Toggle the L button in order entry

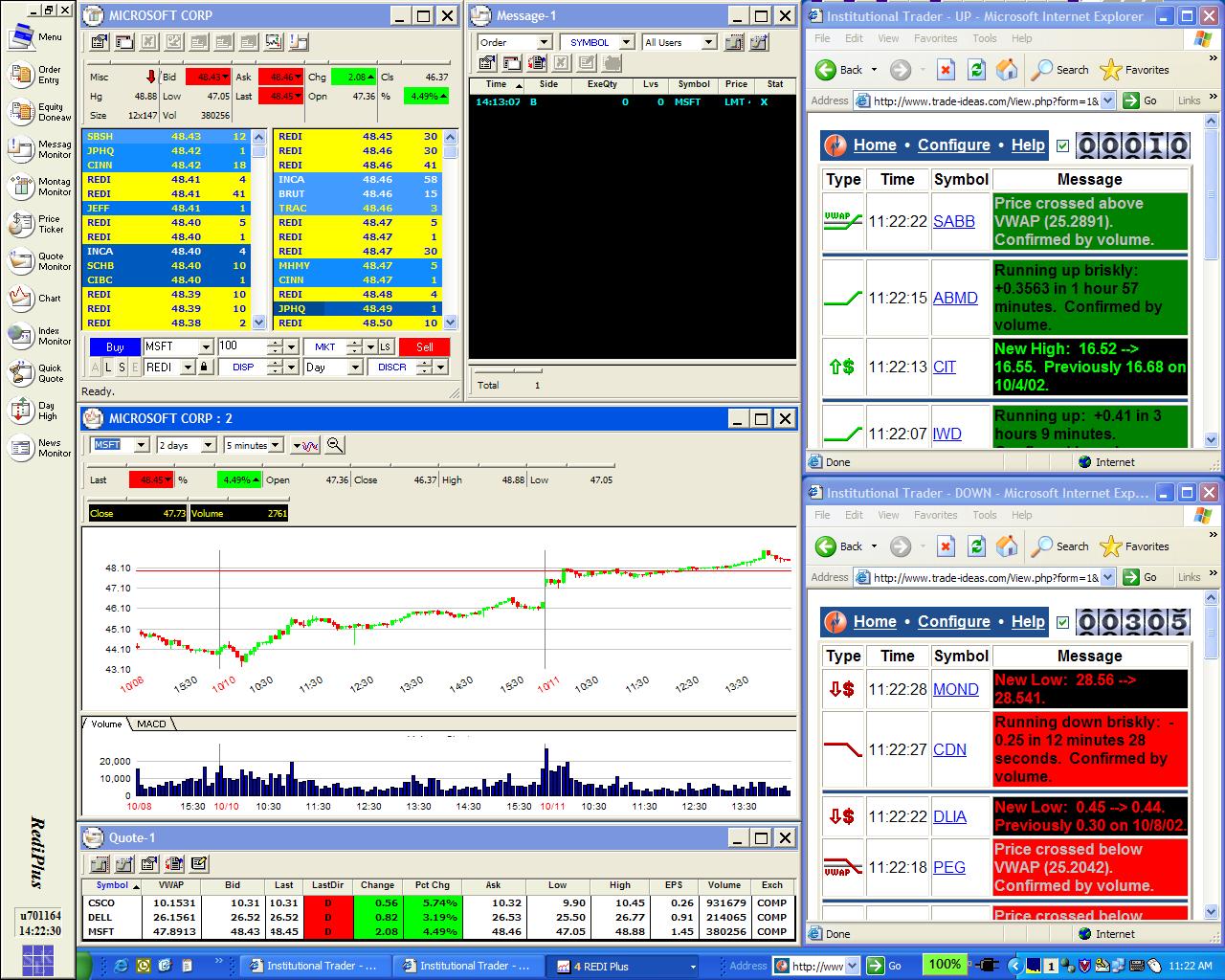point(108,367)
